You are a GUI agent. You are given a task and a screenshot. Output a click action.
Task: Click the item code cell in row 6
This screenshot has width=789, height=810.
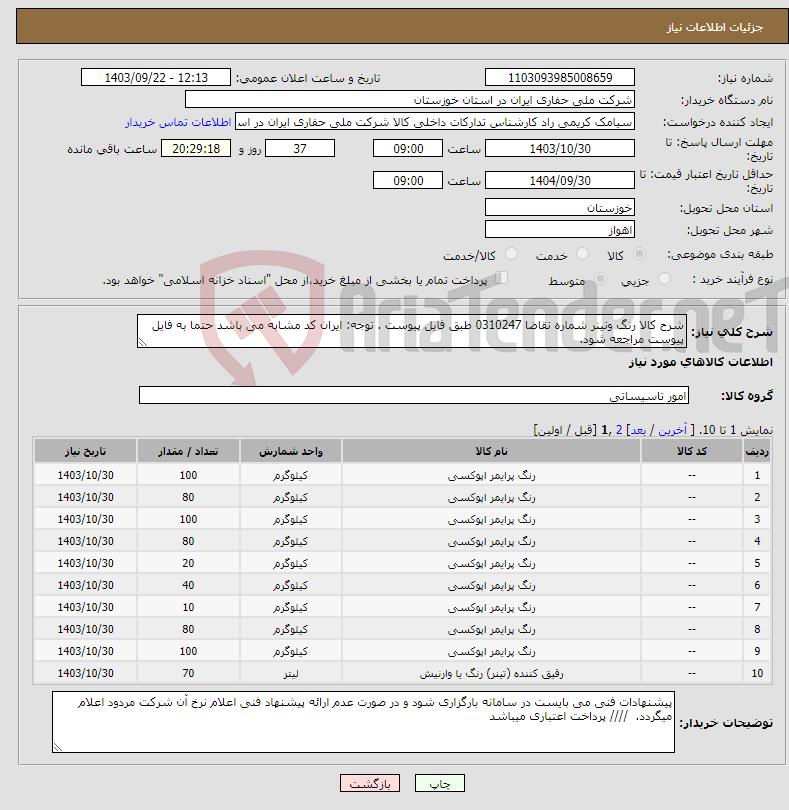691,585
